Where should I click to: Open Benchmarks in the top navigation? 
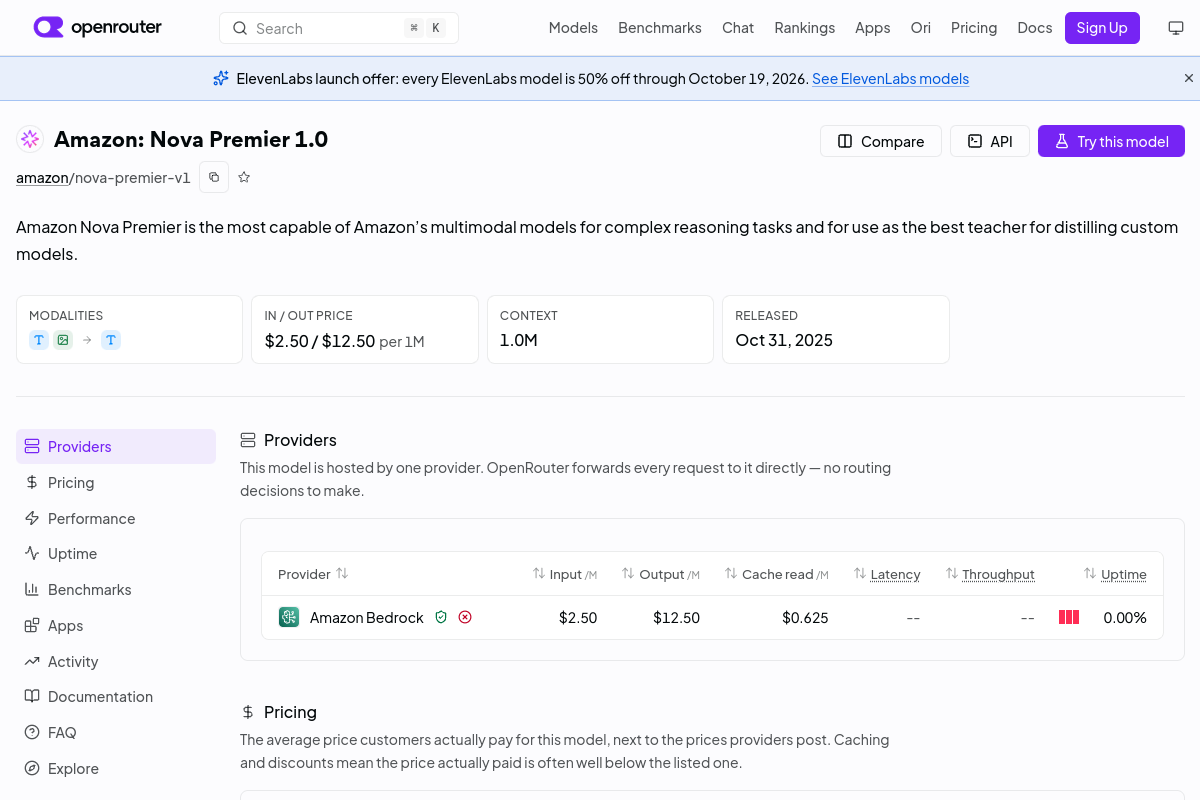pos(660,28)
